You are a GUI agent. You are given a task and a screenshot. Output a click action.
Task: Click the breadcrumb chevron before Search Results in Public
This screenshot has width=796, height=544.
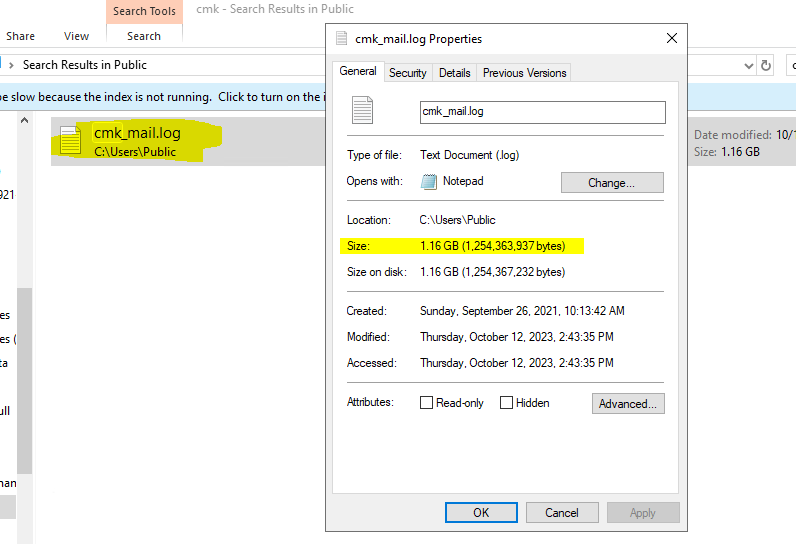coord(11,65)
